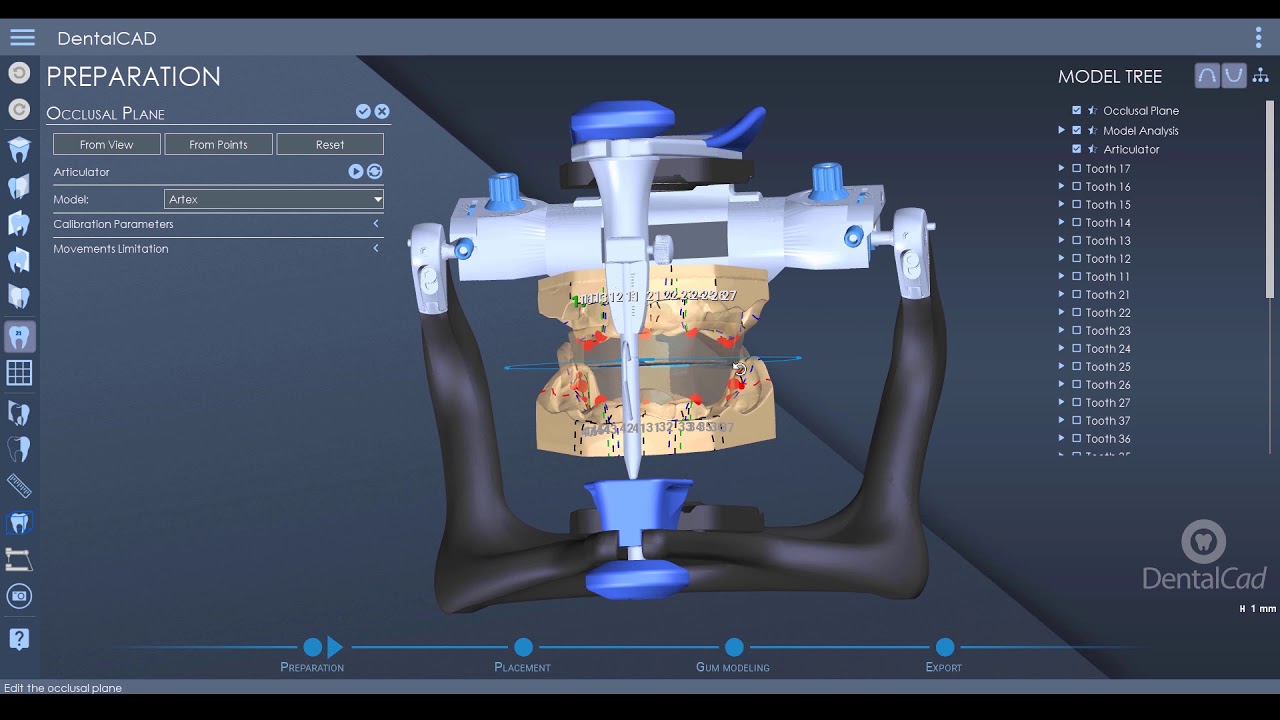
Task: Select the tooth in bounding box icon
Action: (x=19, y=522)
